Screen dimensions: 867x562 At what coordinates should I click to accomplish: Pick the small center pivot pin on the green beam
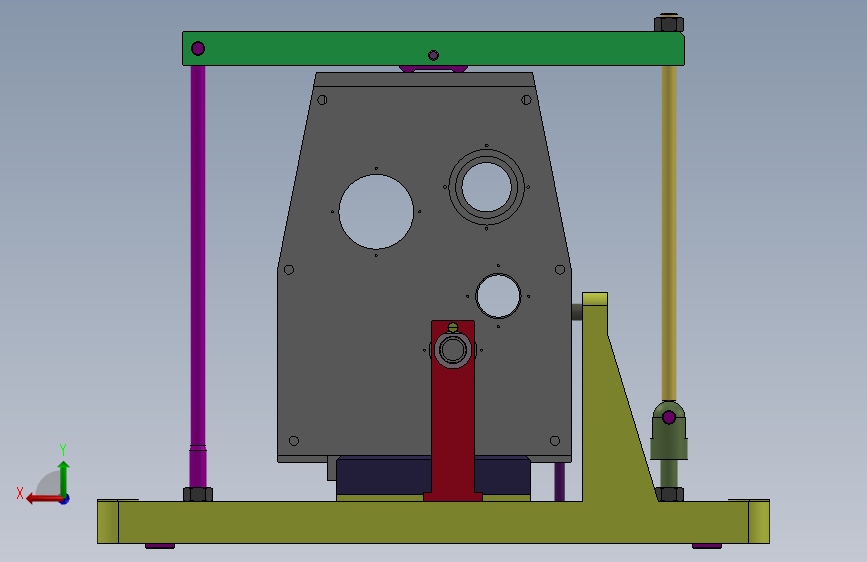pyautogui.click(x=434, y=55)
